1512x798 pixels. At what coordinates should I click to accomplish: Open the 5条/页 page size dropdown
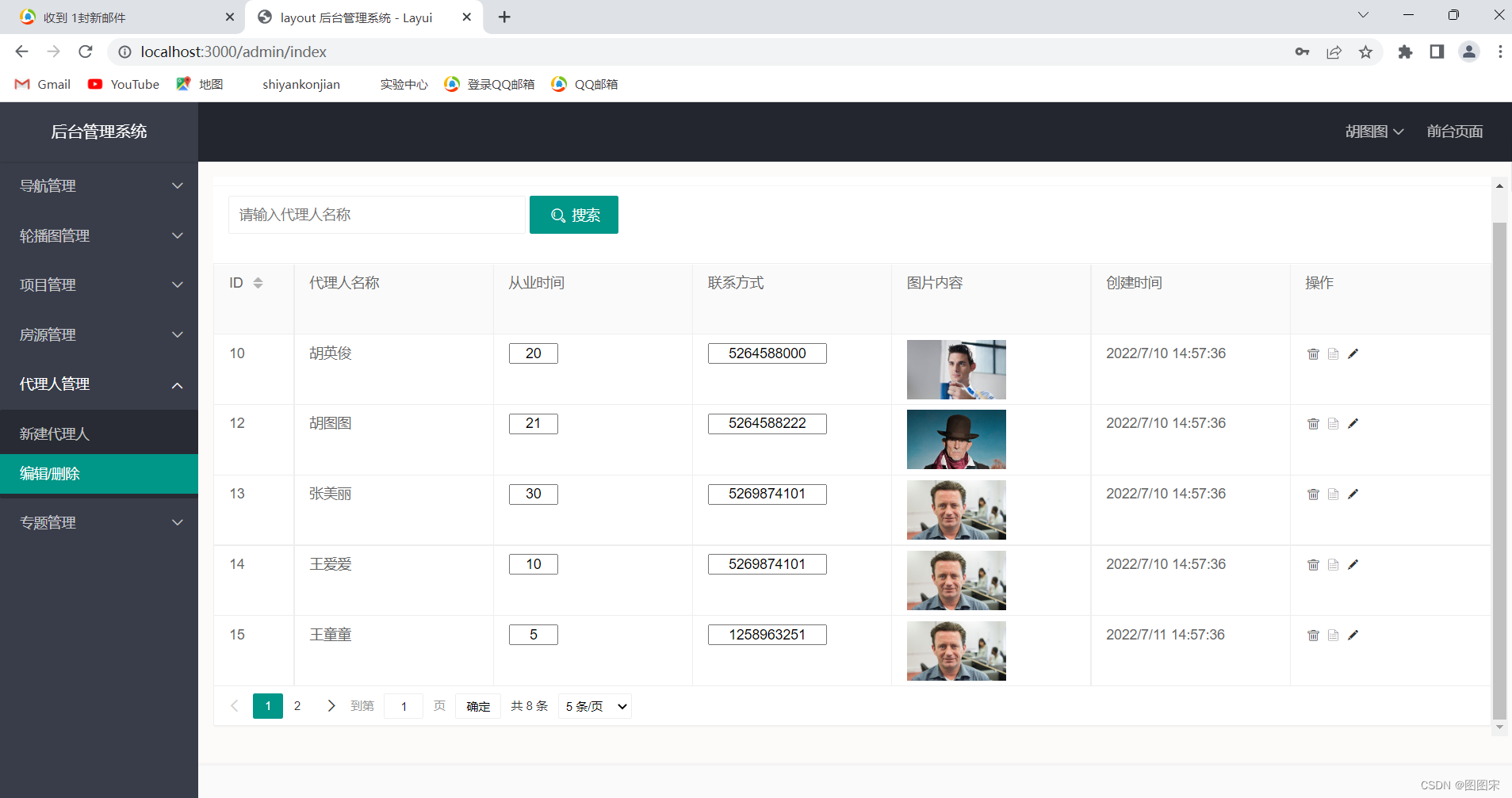coord(593,705)
